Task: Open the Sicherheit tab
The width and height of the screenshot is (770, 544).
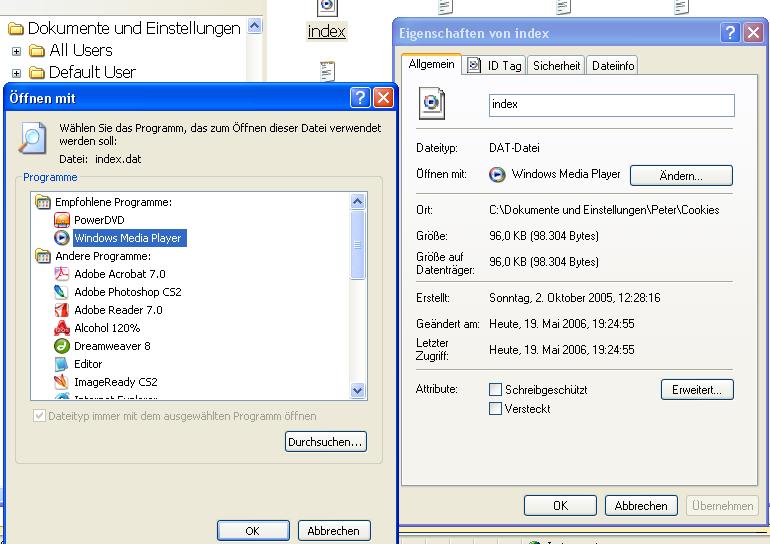Action: 556,65
